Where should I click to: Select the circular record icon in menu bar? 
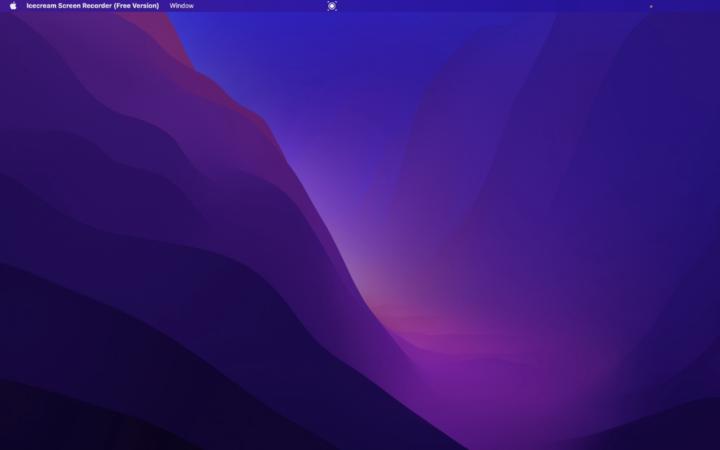point(332,6)
